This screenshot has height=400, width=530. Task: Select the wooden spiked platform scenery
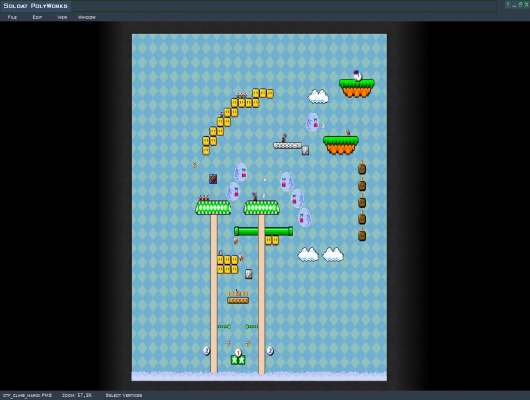(x=238, y=300)
